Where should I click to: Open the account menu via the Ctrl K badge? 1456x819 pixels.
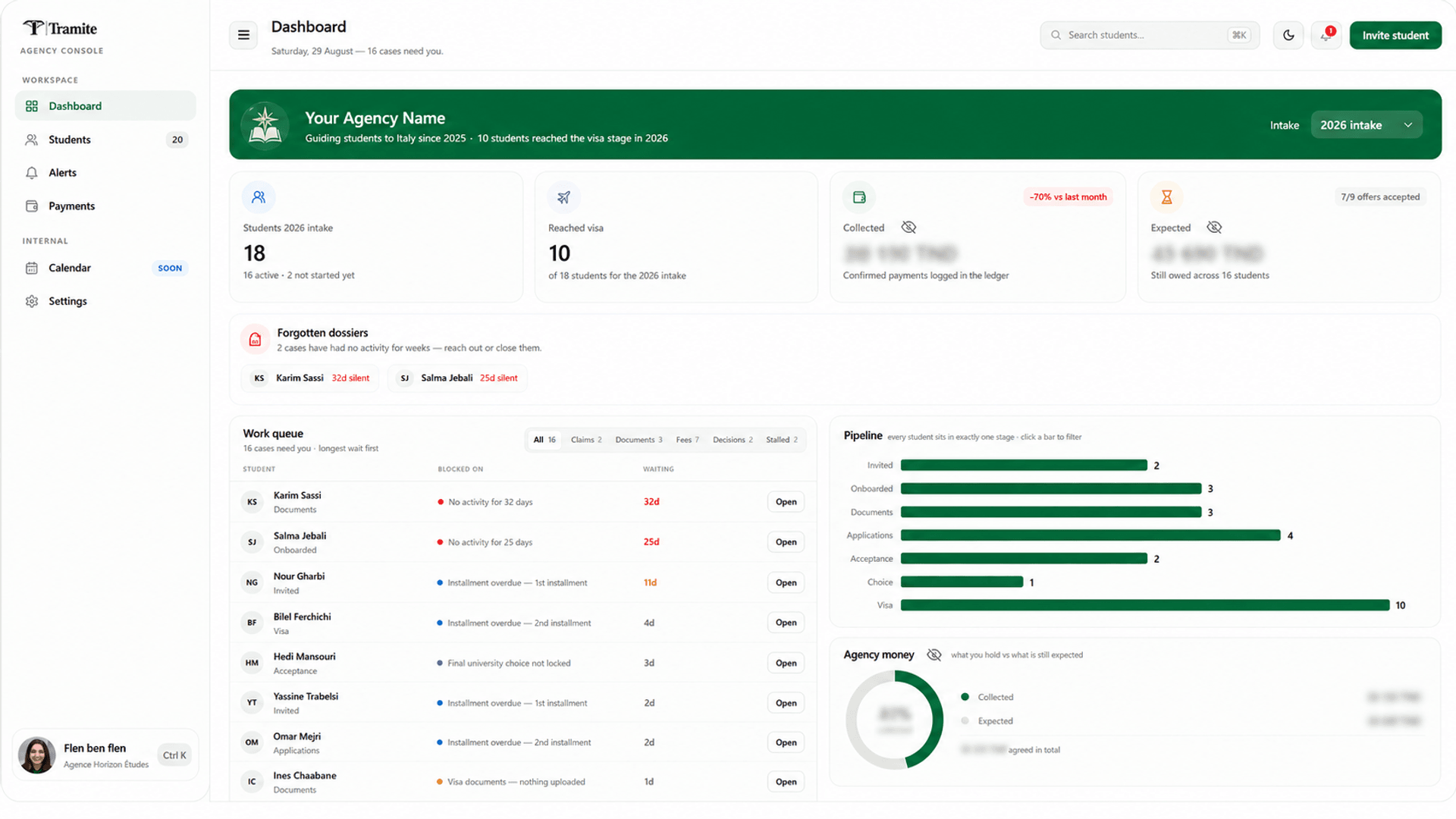[174, 755]
